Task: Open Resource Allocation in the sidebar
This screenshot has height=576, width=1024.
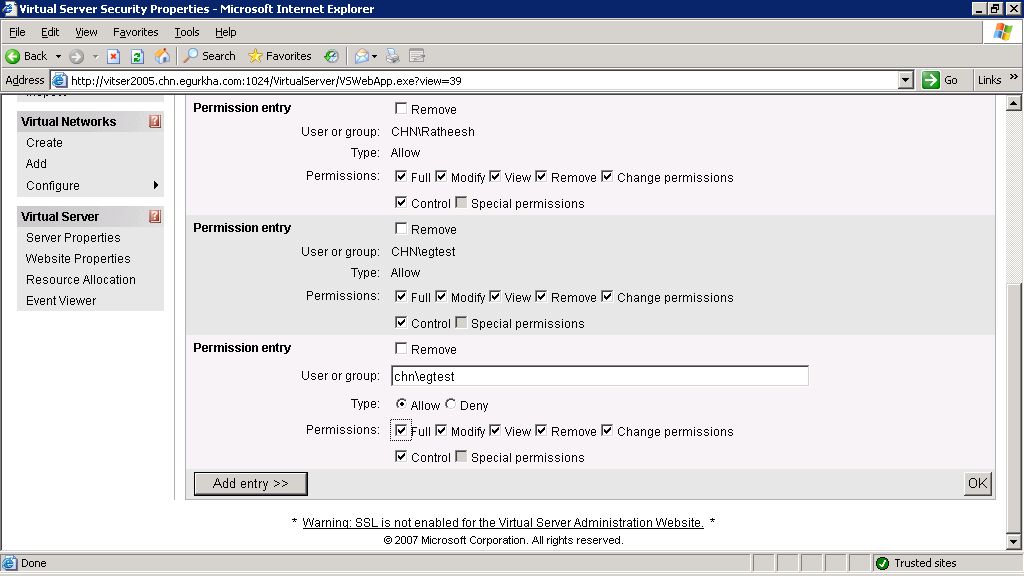Action: tap(81, 280)
